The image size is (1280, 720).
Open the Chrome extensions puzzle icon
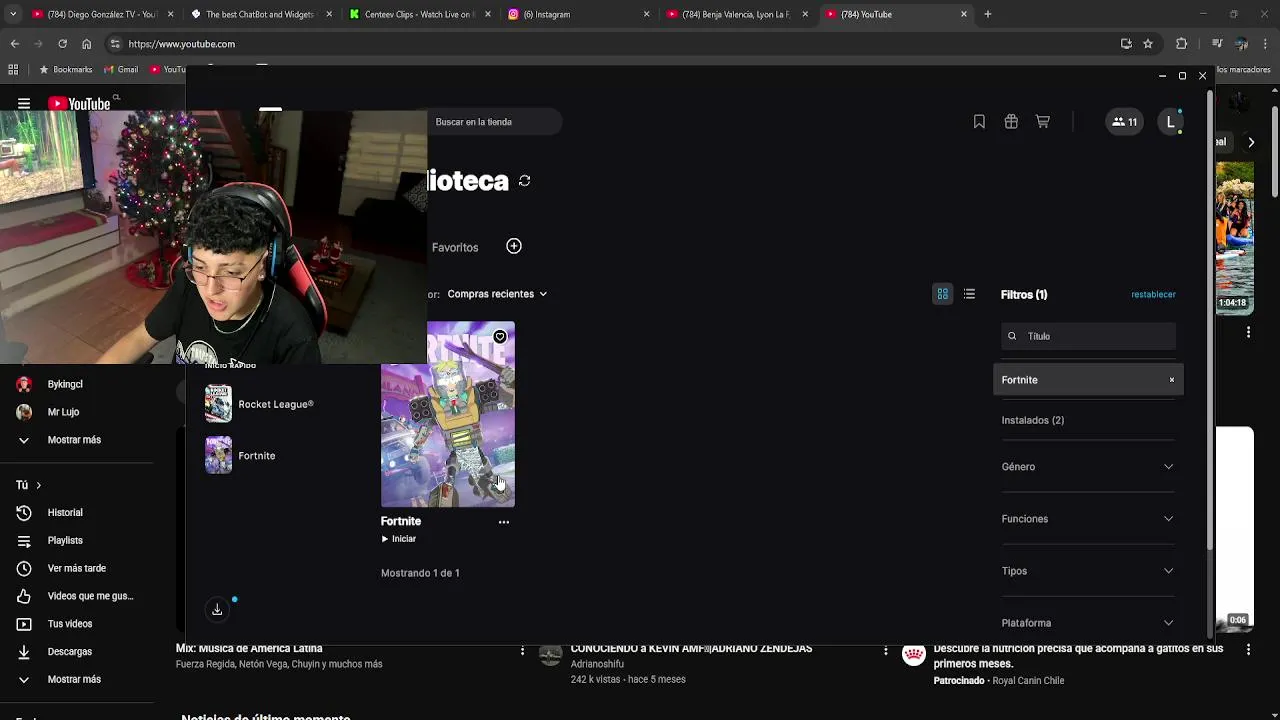click(1181, 44)
